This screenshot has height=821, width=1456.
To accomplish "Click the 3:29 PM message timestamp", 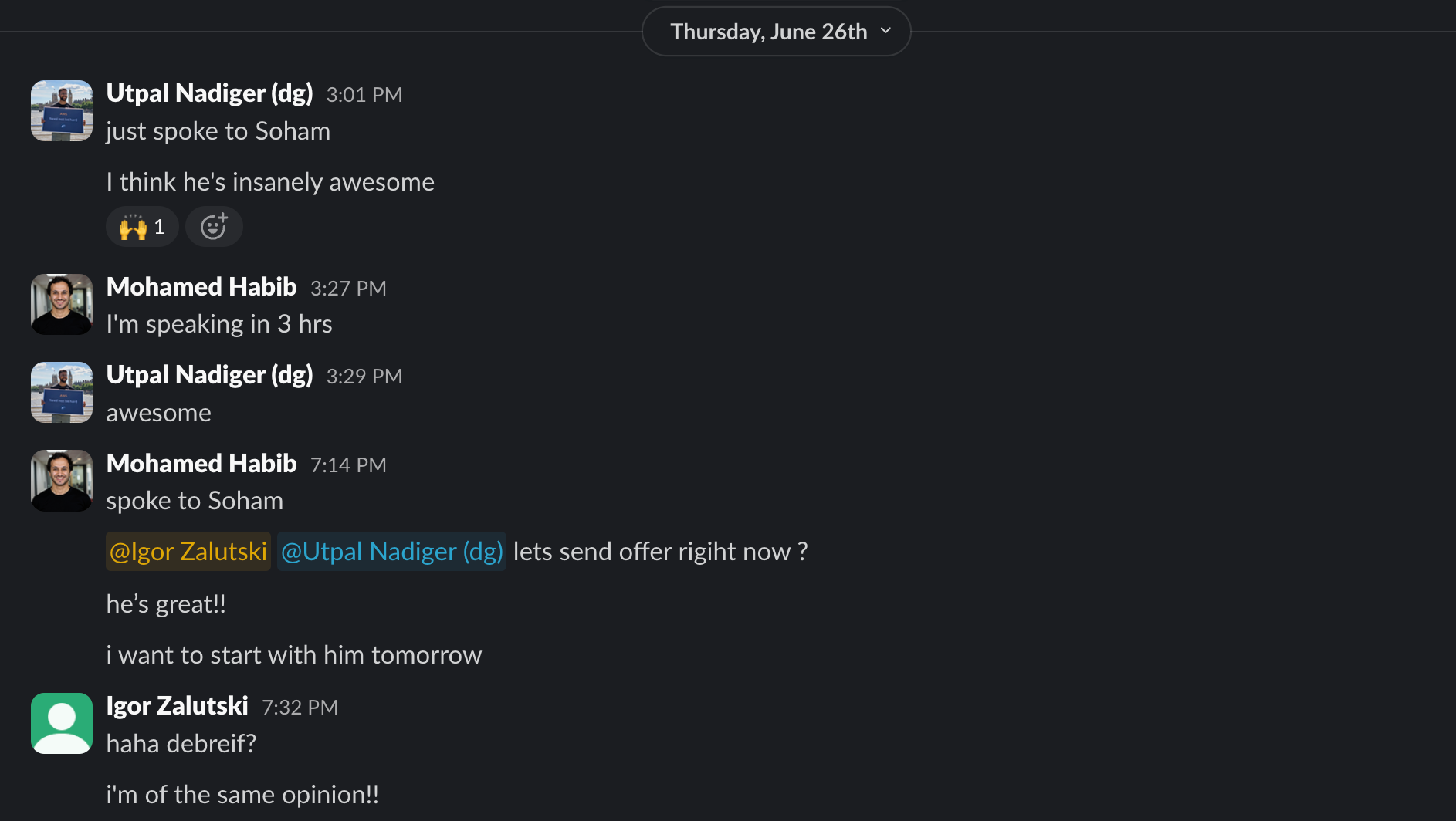I will (x=364, y=377).
